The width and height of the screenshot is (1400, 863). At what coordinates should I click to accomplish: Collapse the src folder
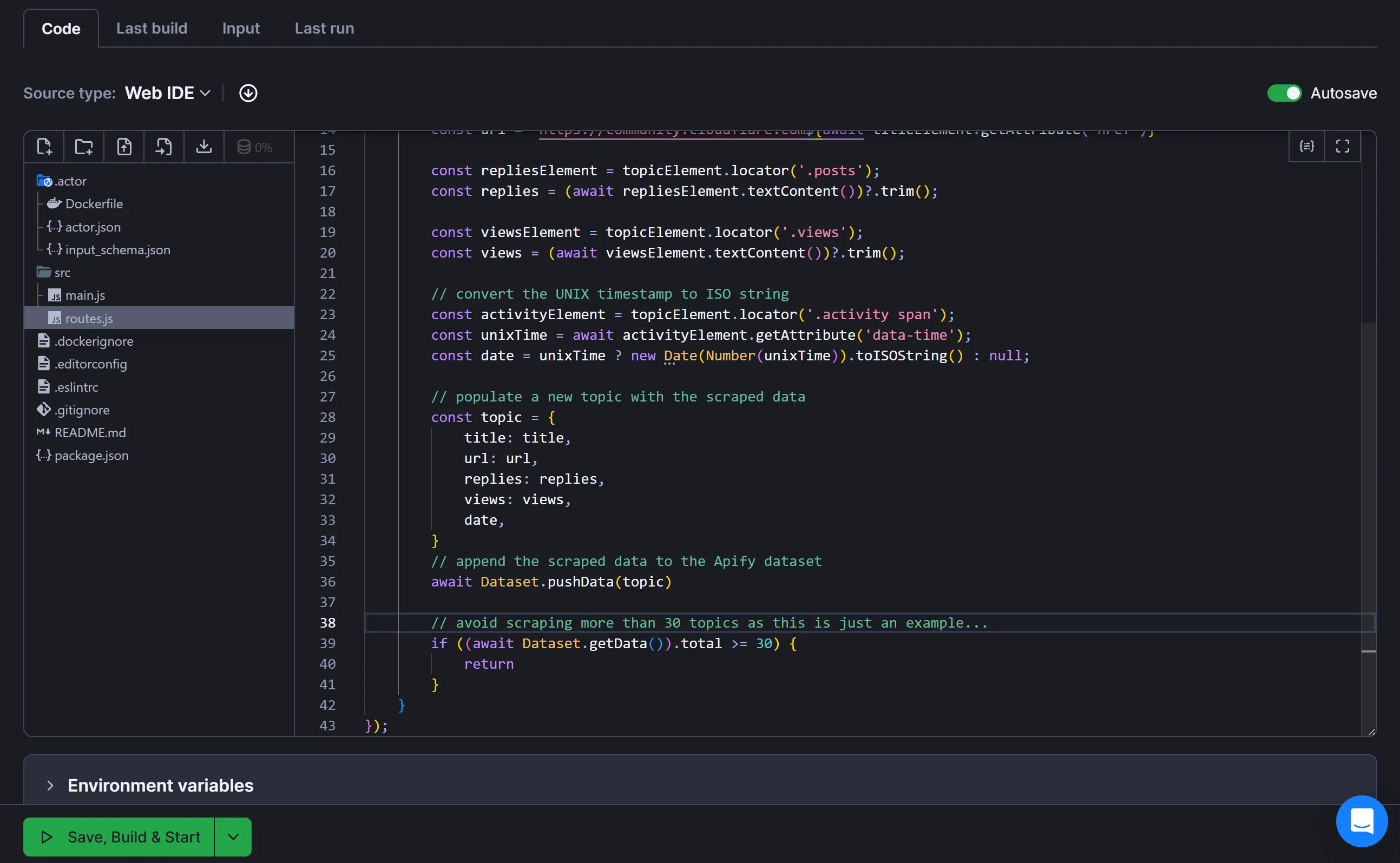[54, 272]
